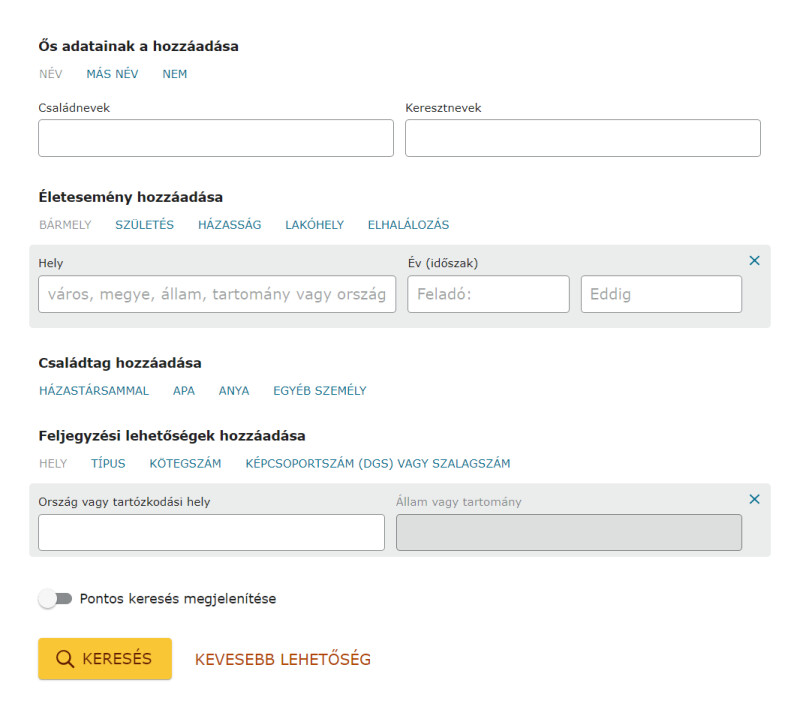Viewport: 800px width, 725px height.
Task: Choose LAKÓHELY life event
Action: click(314, 225)
